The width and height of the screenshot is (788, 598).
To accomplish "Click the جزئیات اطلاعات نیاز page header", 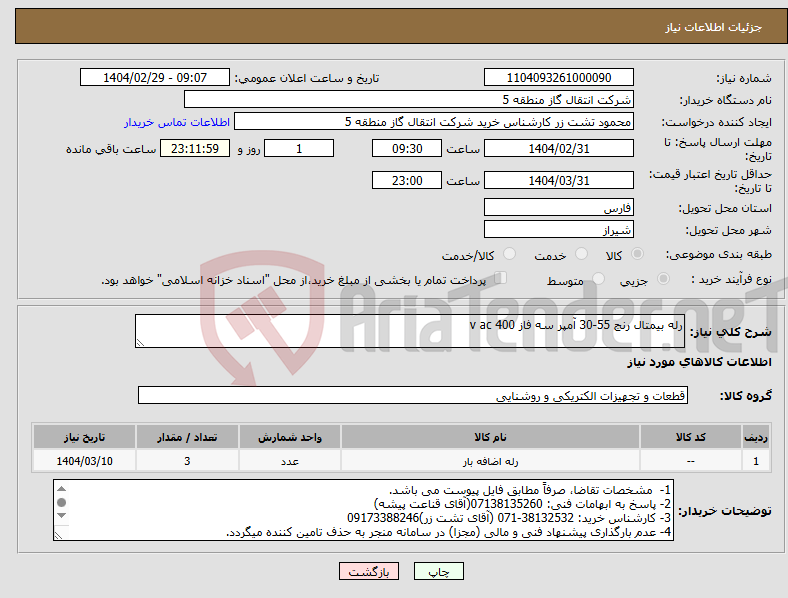I will pyautogui.click(x=401, y=27).
